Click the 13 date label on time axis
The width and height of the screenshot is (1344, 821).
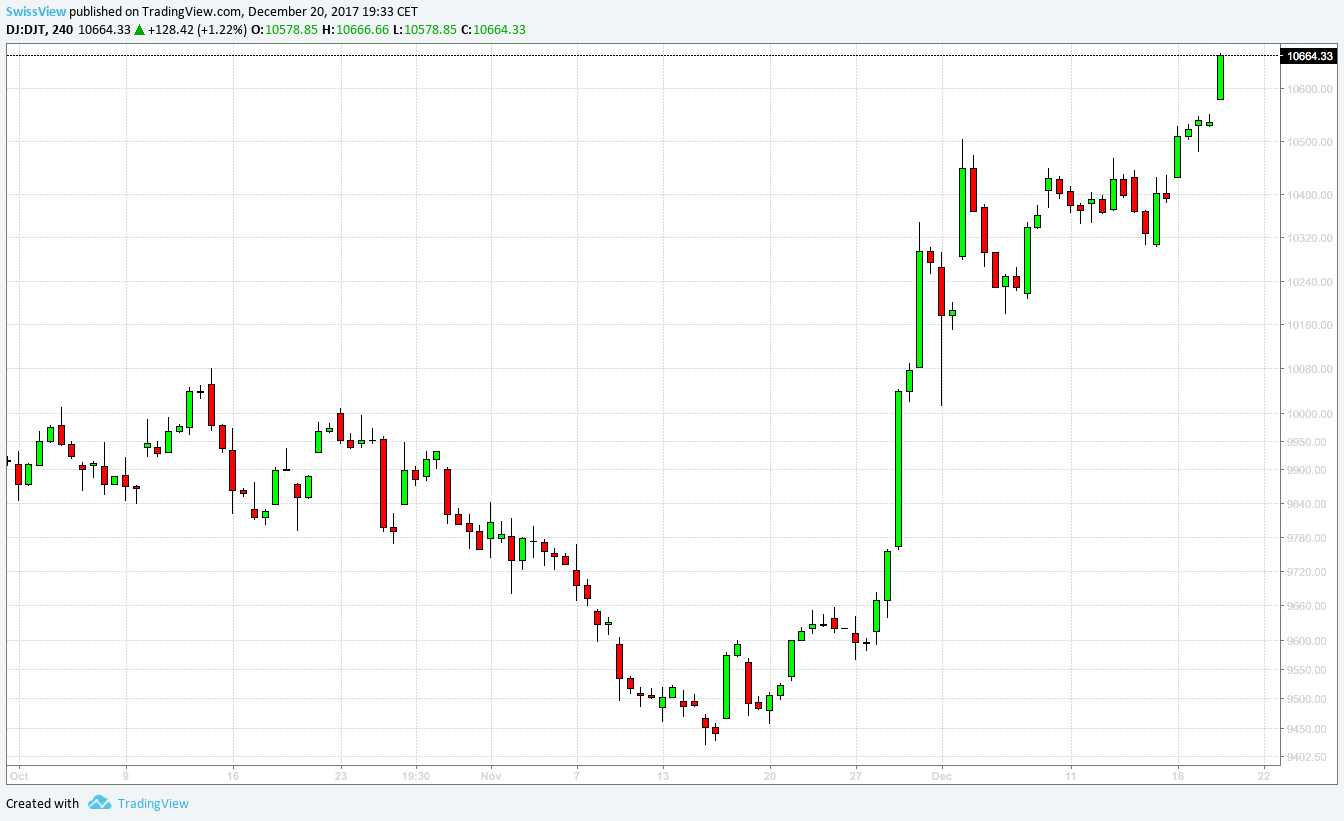pyautogui.click(x=662, y=775)
